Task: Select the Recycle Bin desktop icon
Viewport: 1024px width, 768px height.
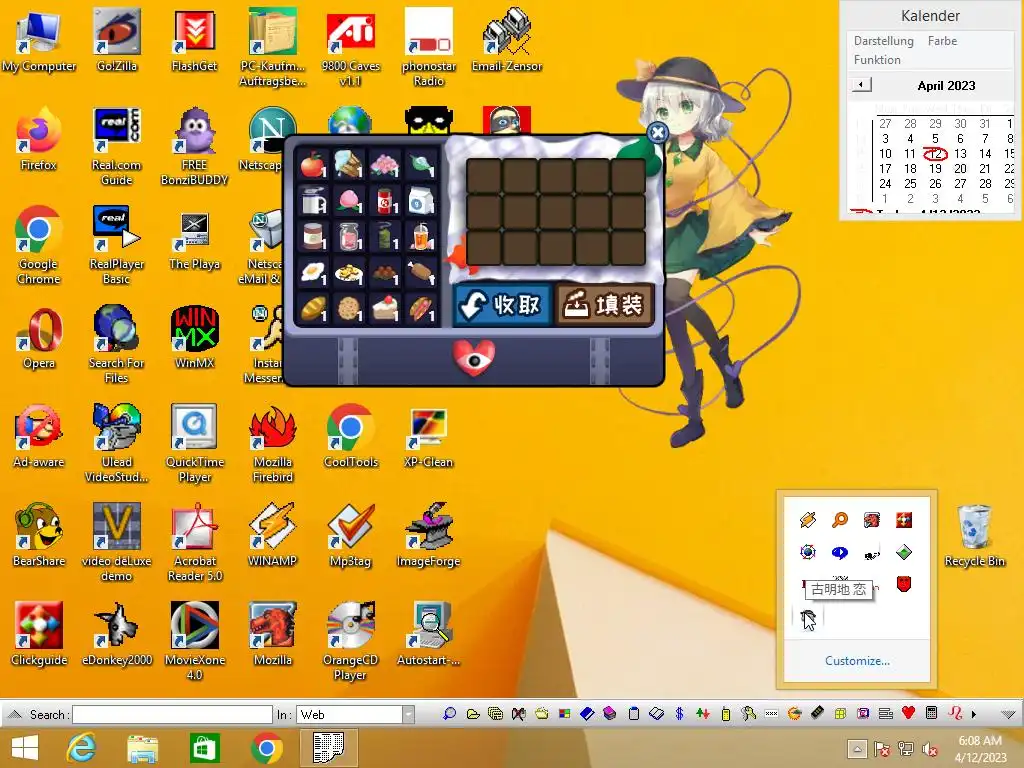Action: pyautogui.click(x=974, y=536)
